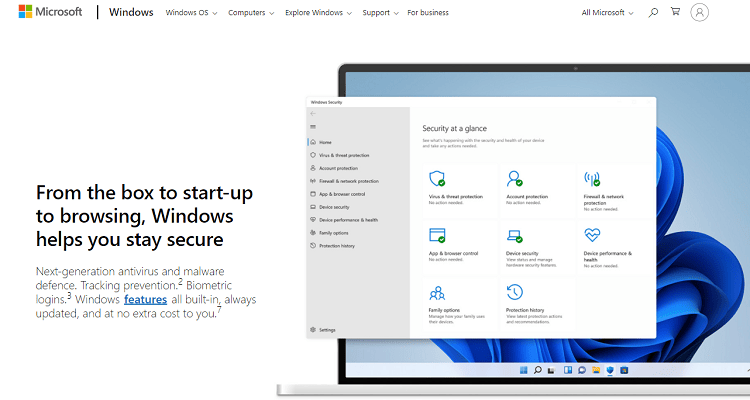The height and width of the screenshot is (400, 750).
Task: Open Microsoft Store on the taskbar
Action: pos(624,370)
